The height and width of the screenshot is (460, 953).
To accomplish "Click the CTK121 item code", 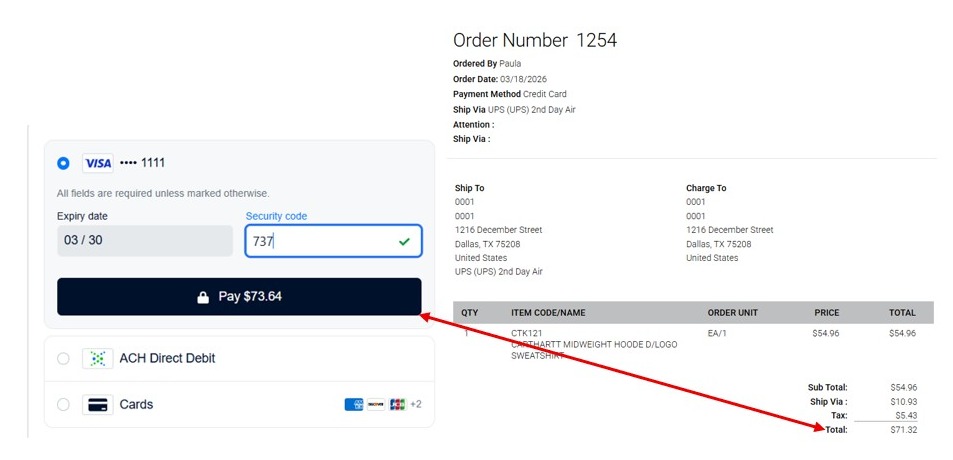I will click(527, 333).
